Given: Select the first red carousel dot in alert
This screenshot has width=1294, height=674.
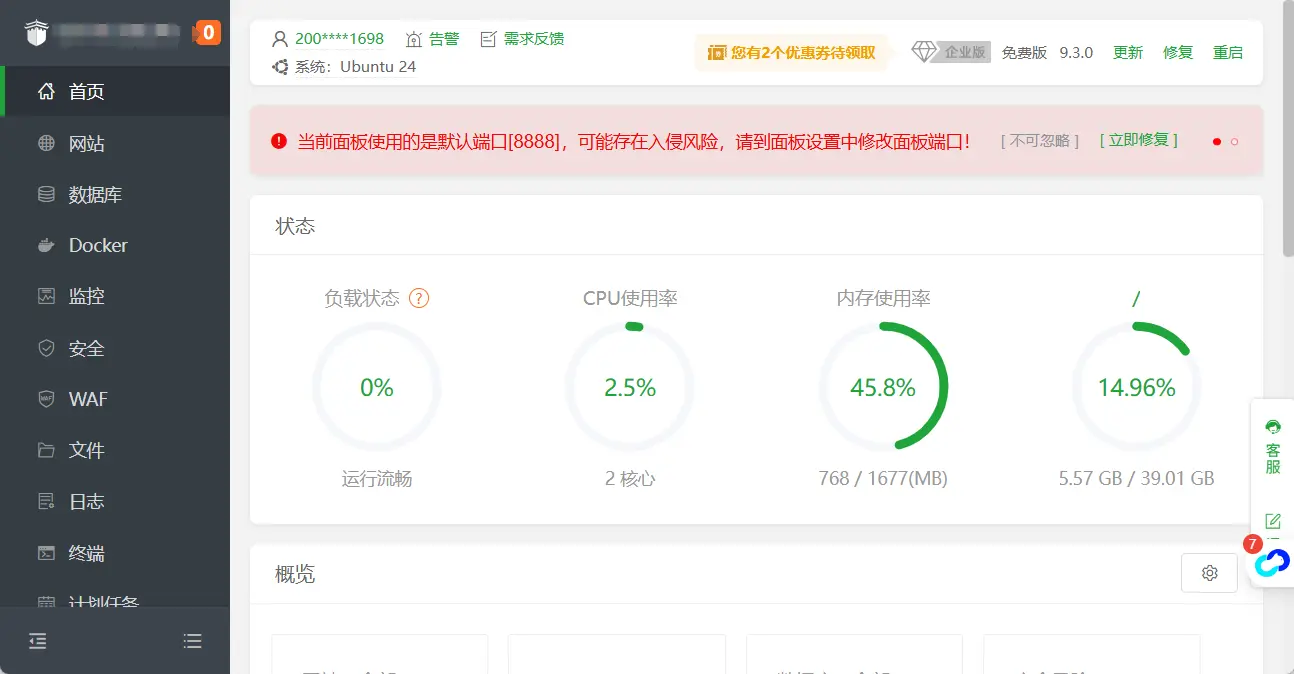Looking at the screenshot, I should [1217, 142].
